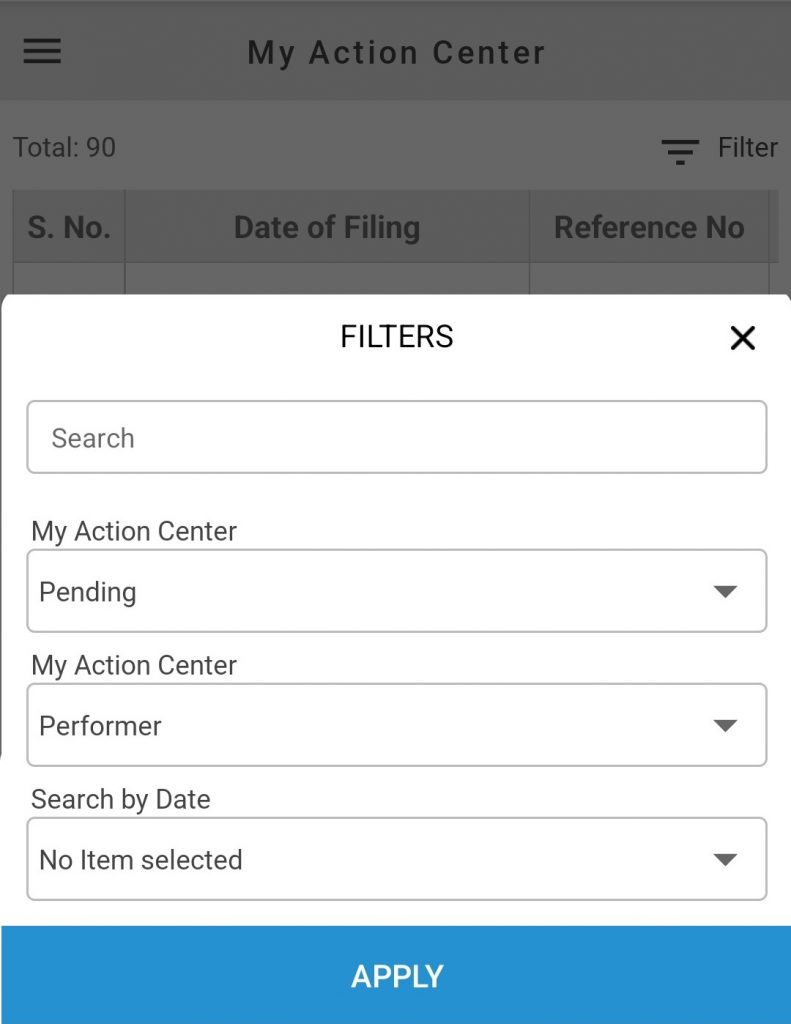Viewport: 791px width, 1024px height.
Task: Focus the Search input field
Action: click(396, 437)
